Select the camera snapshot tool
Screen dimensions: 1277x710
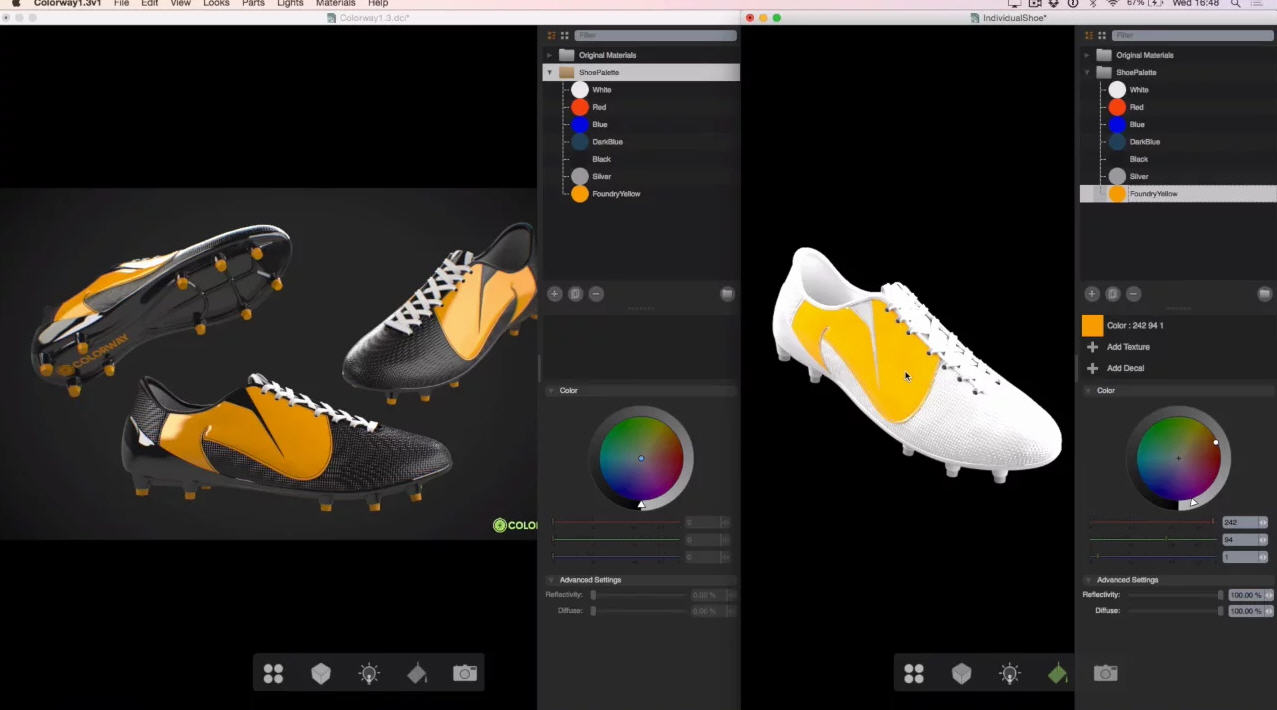pos(465,673)
